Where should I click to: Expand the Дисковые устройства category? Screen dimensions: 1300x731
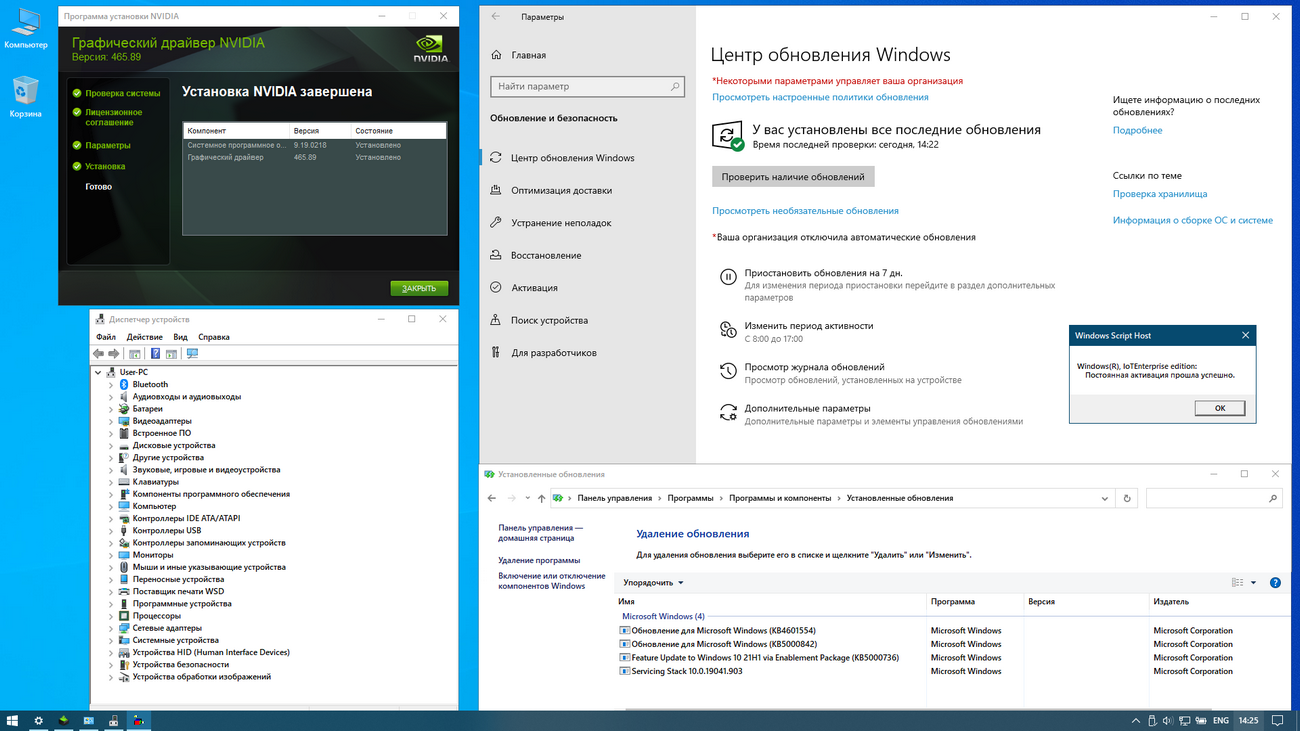coord(111,445)
